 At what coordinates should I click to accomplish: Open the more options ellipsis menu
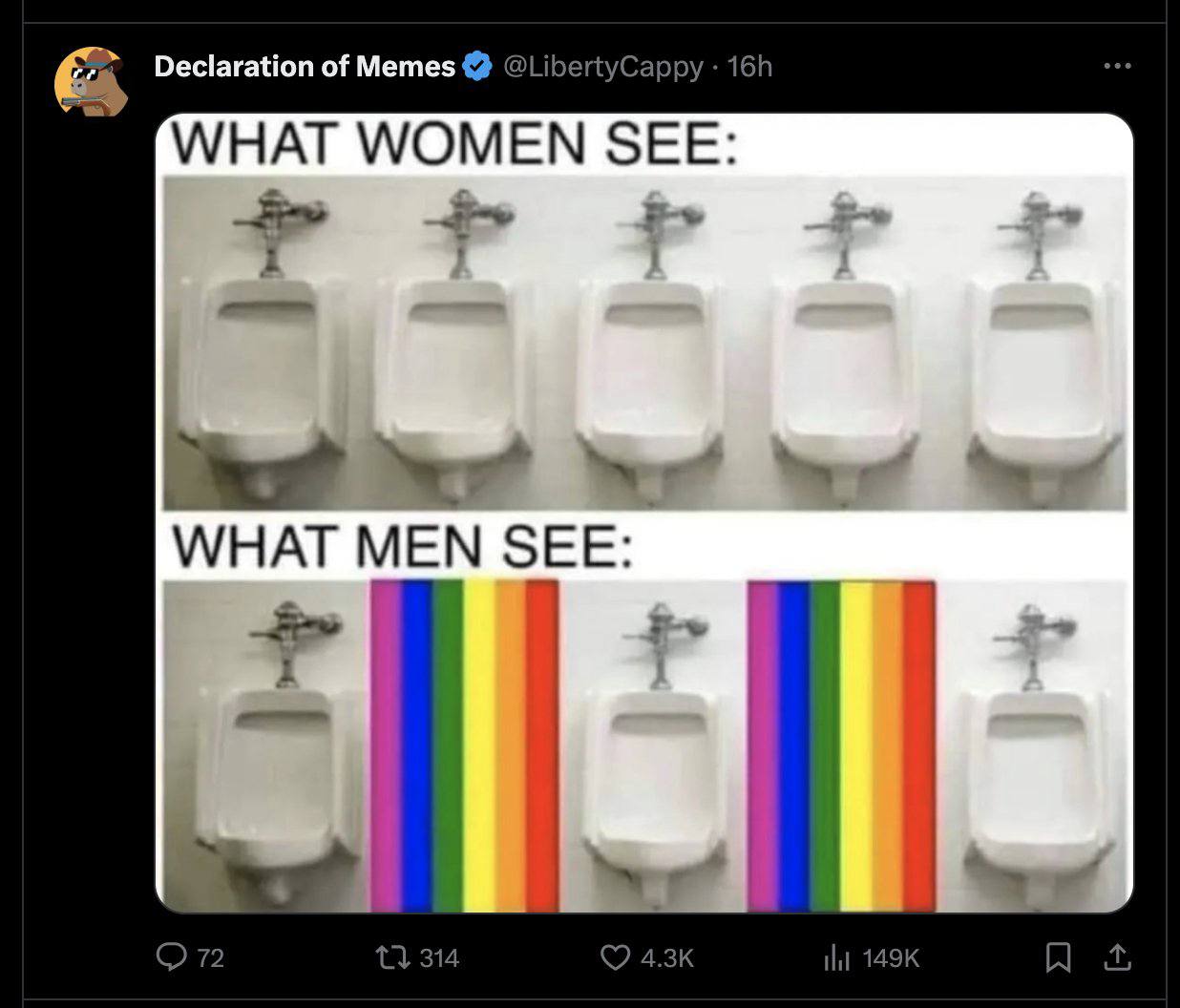pyautogui.click(x=1116, y=66)
